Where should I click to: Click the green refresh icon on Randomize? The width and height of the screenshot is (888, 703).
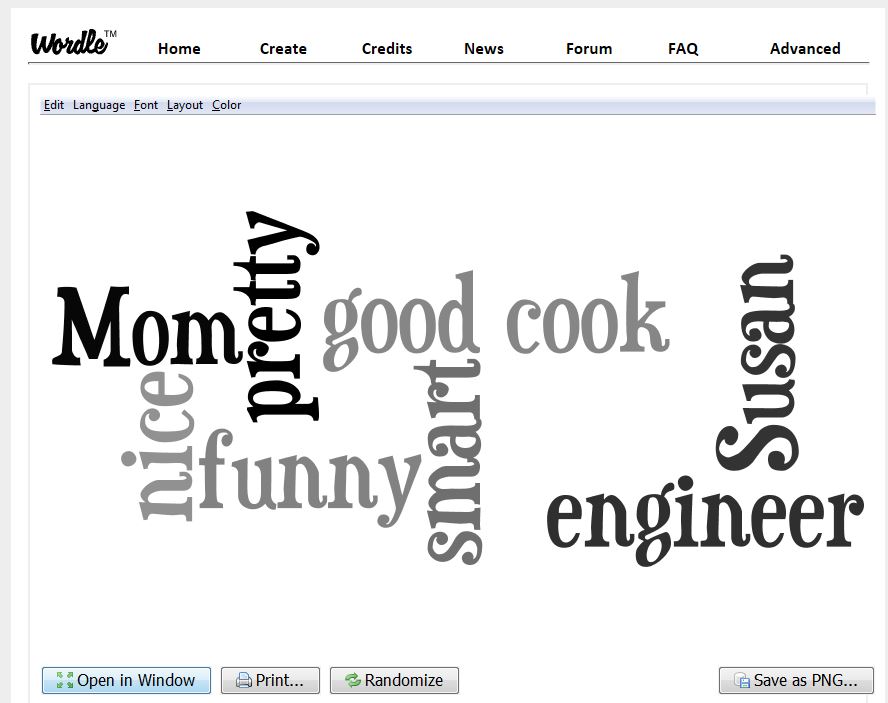[x=352, y=681]
